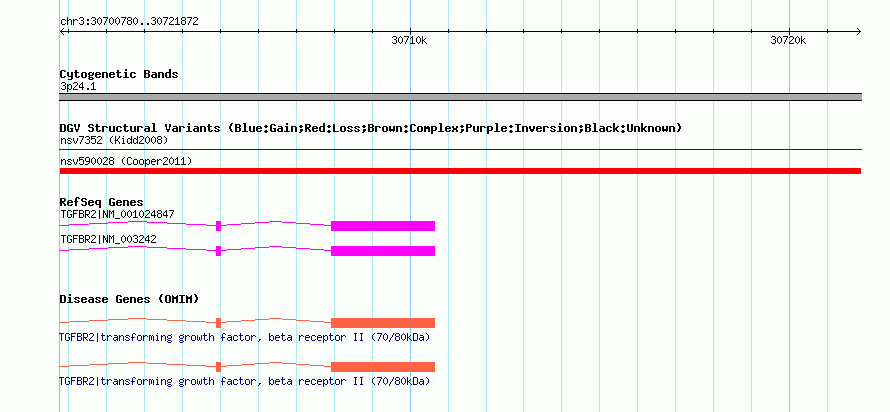Image resolution: width=890 pixels, height=412 pixels.
Task: Select the DGV Structural Variants track title
Action: click(371, 128)
